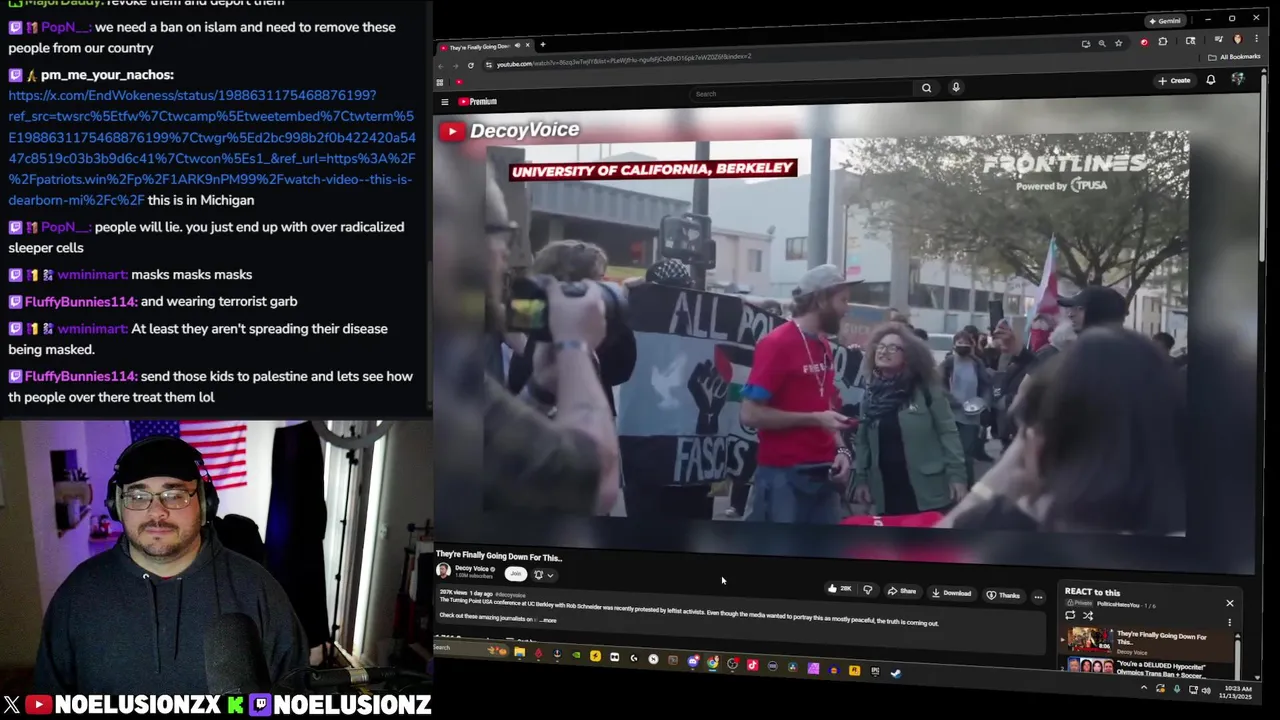Viewport: 1280px width, 720px height.
Task: Share the video
Action: point(901,591)
